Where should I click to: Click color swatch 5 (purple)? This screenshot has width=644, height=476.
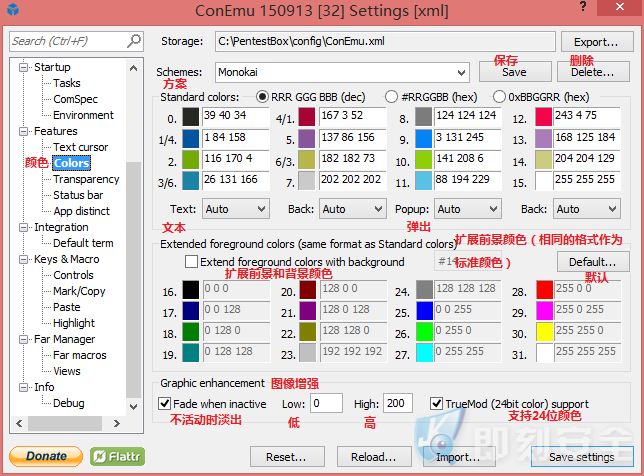[307, 138]
